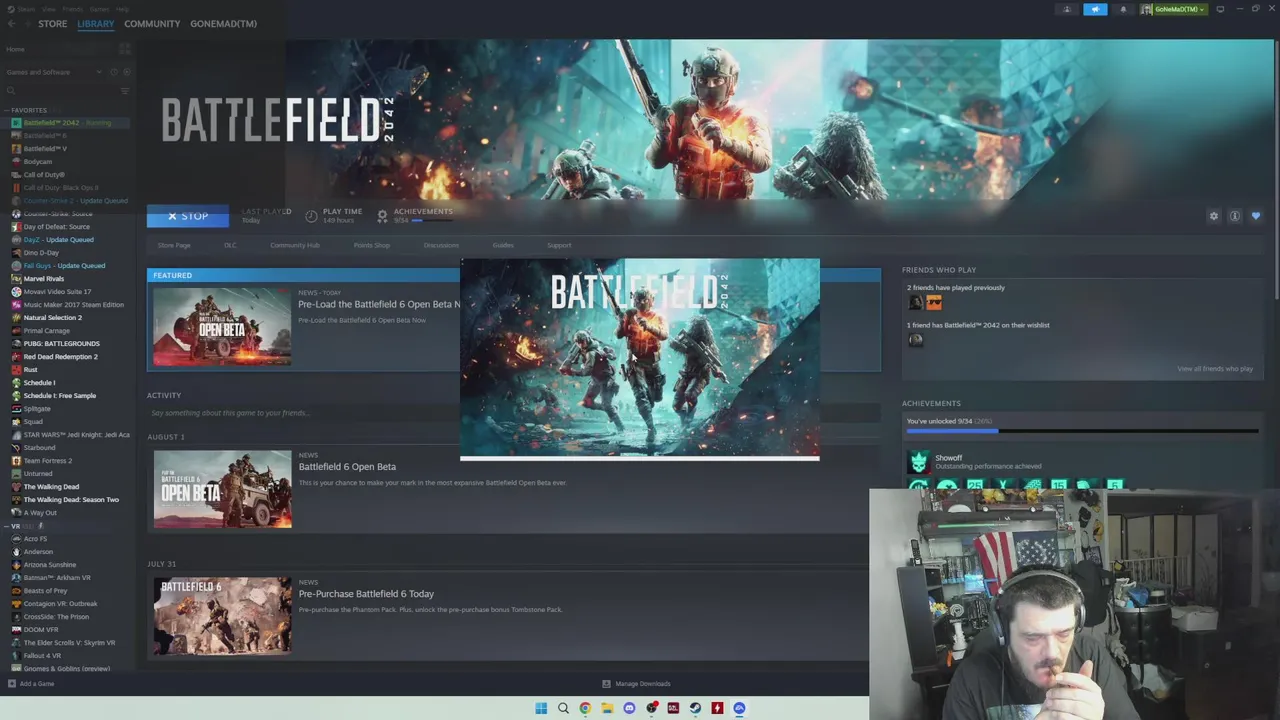The image size is (1280, 720).
Task: Open the GONEMAD(TM) profile tab
Action: tap(223, 24)
